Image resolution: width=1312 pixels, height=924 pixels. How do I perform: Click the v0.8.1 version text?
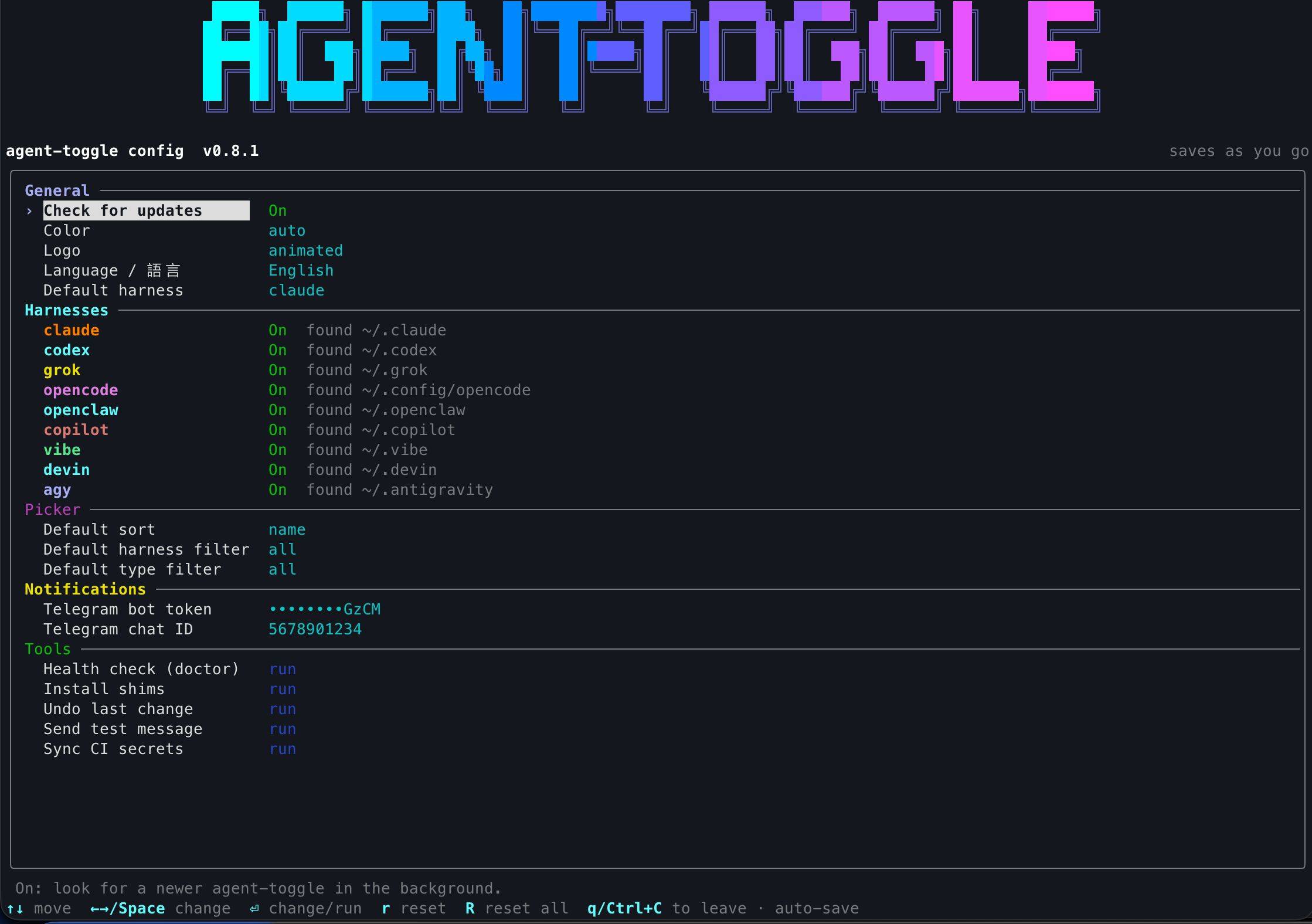[x=230, y=151]
